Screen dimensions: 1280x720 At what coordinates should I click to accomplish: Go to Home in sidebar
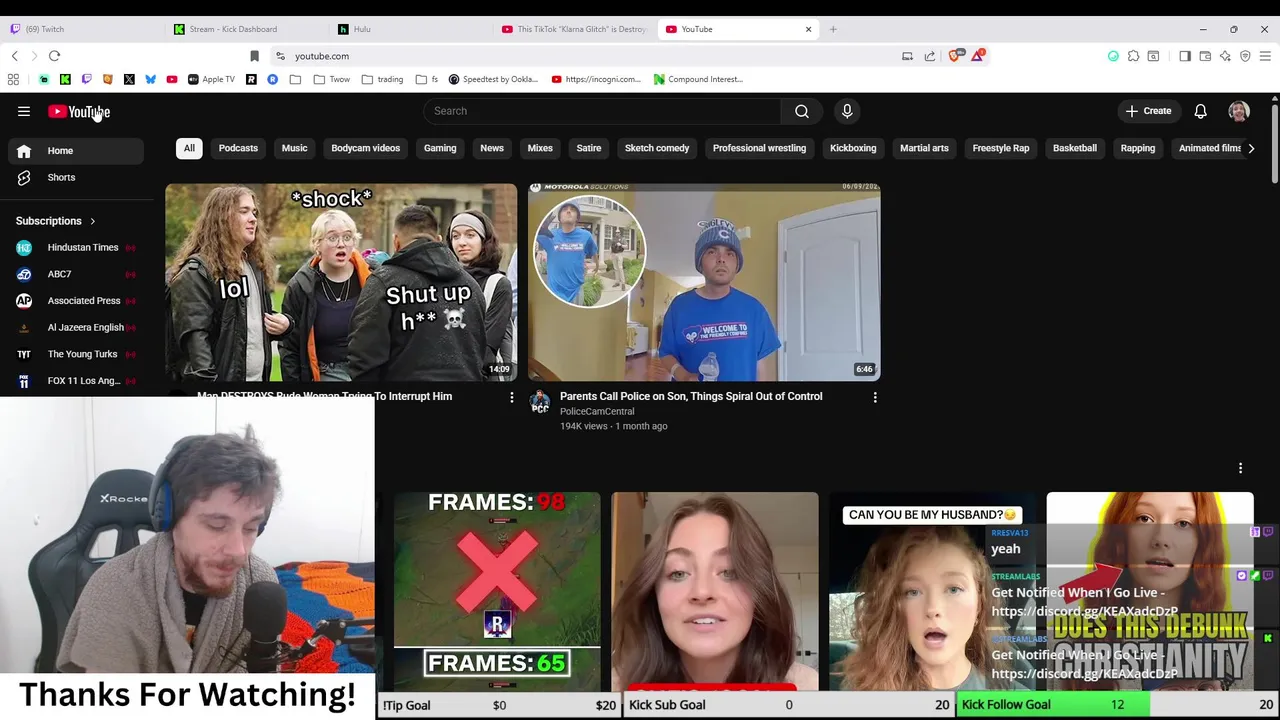tap(75, 151)
